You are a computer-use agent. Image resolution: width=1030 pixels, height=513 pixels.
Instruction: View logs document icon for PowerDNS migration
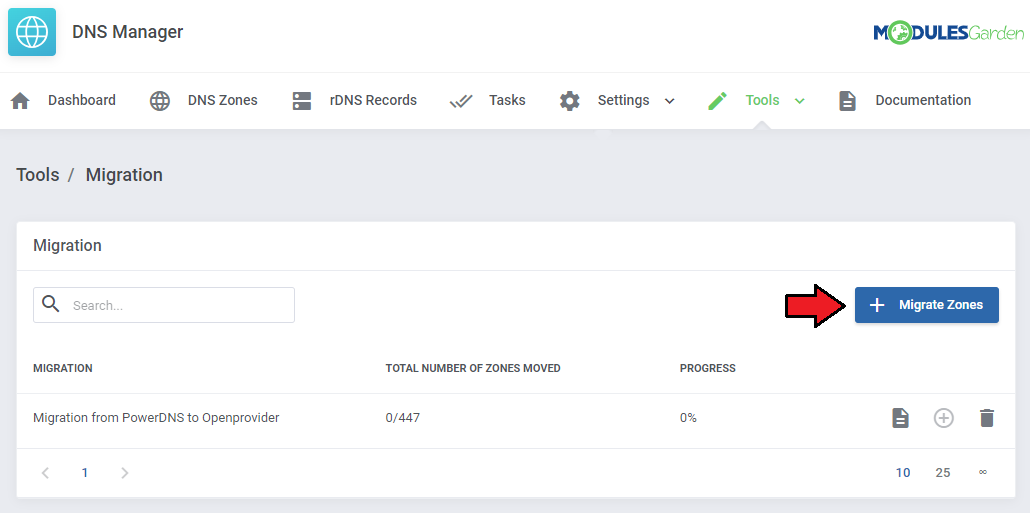point(900,418)
